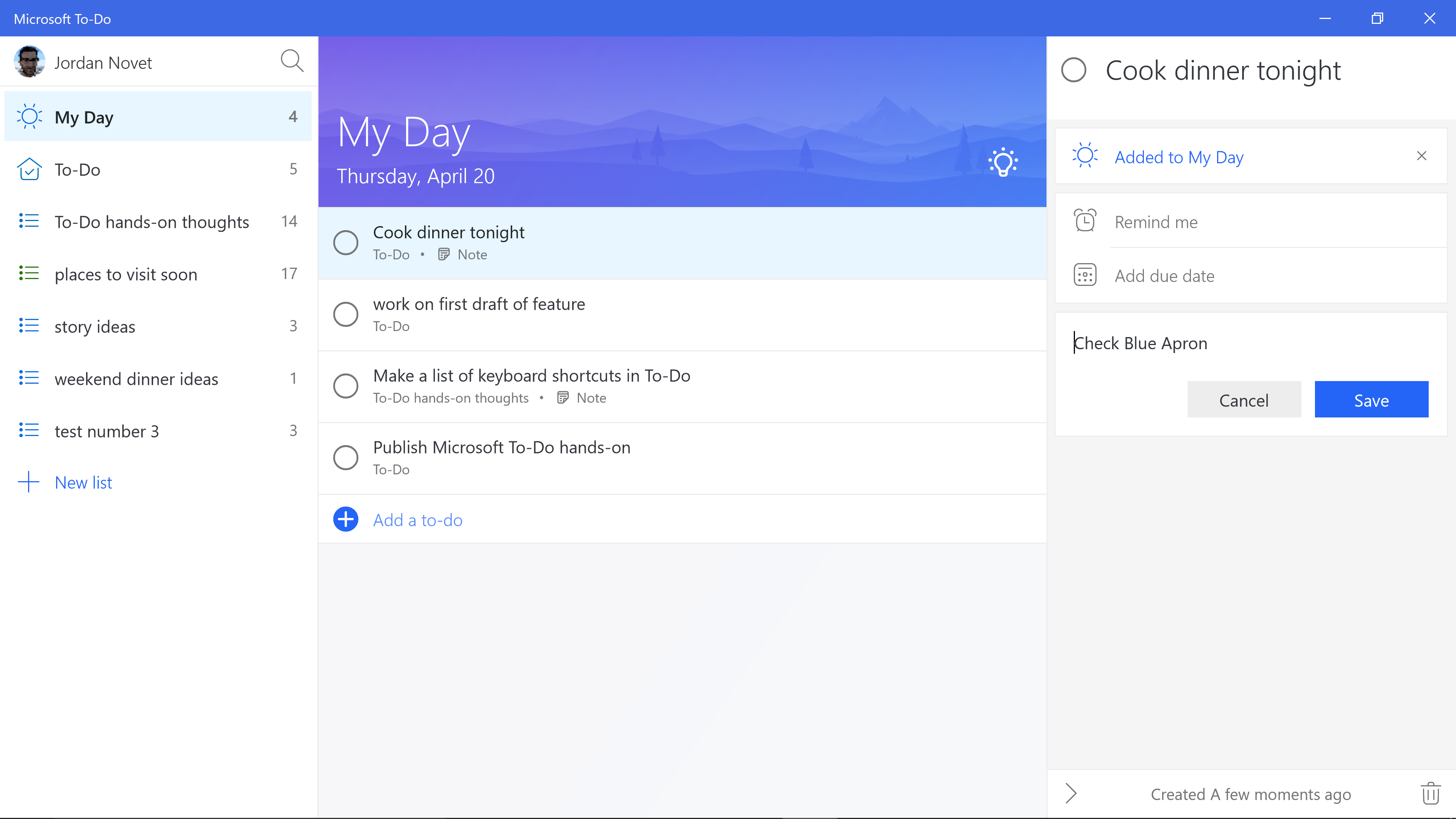Click the plus icon next to Add a to-do
Viewport: 1456px width, 819px height.
point(345,519)
